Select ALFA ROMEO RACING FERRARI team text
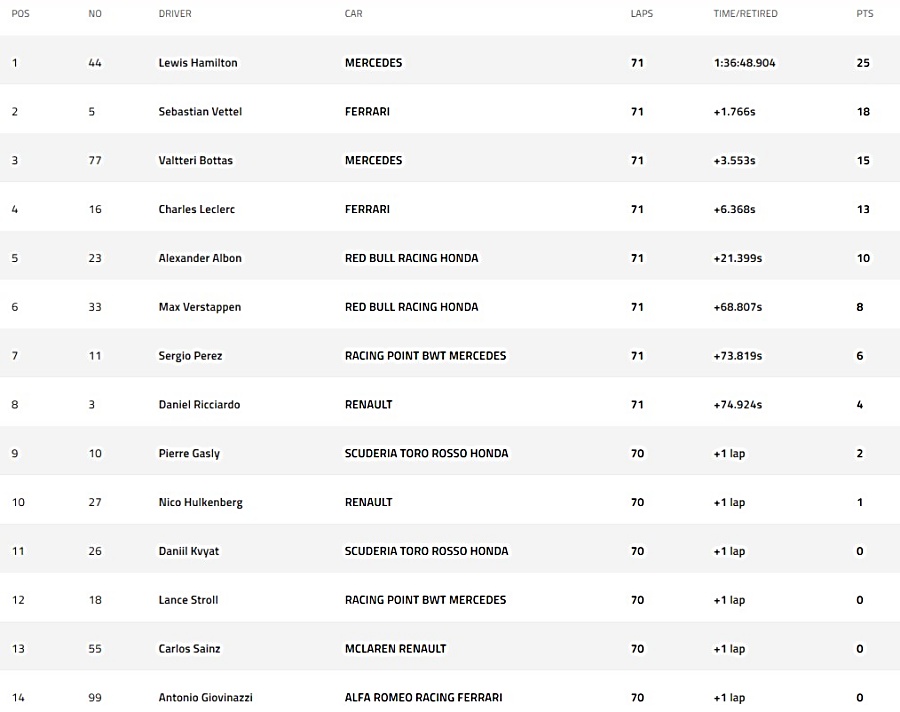 pos(424,697)
